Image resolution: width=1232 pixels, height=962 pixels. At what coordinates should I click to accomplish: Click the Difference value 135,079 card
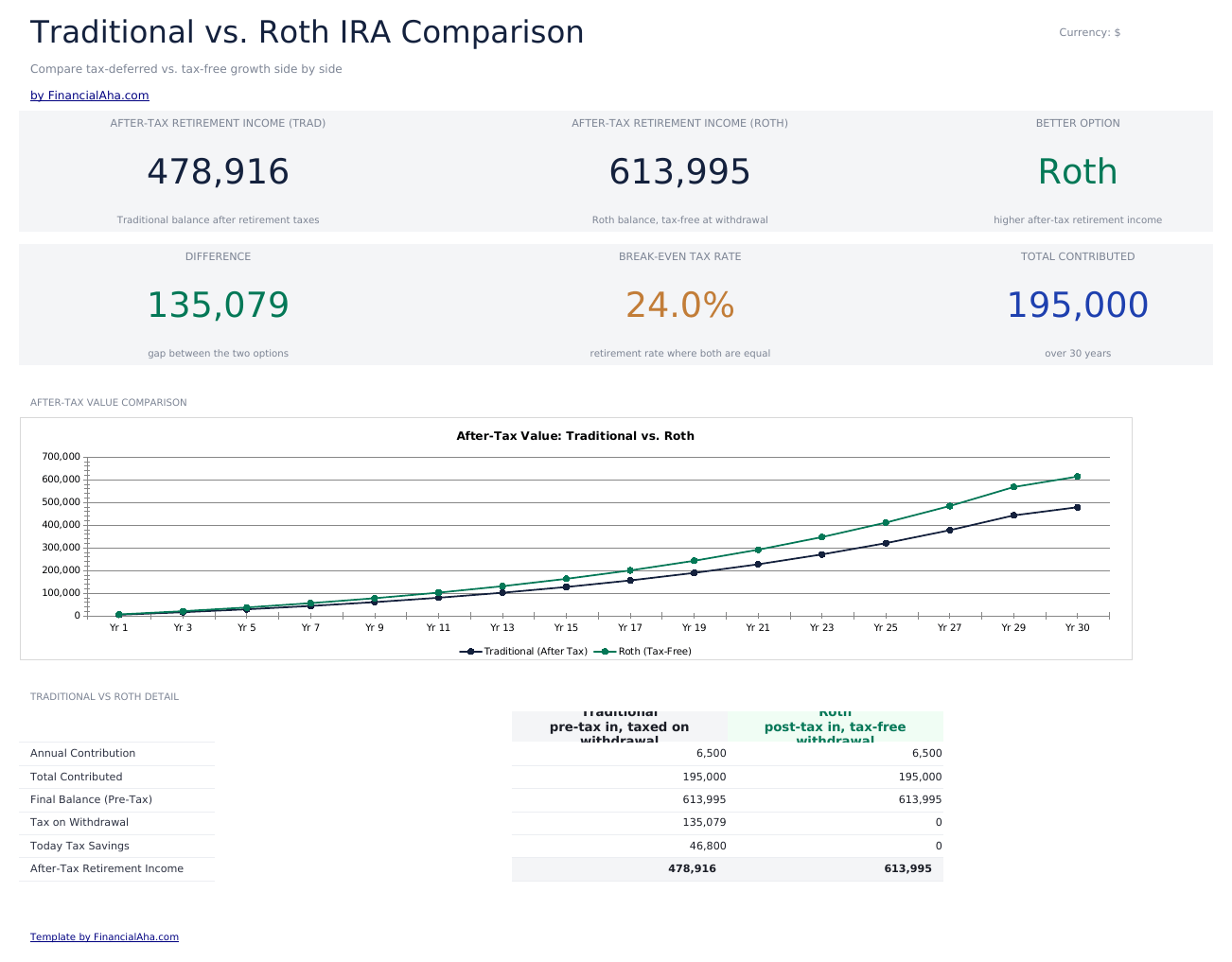point(218,306)
